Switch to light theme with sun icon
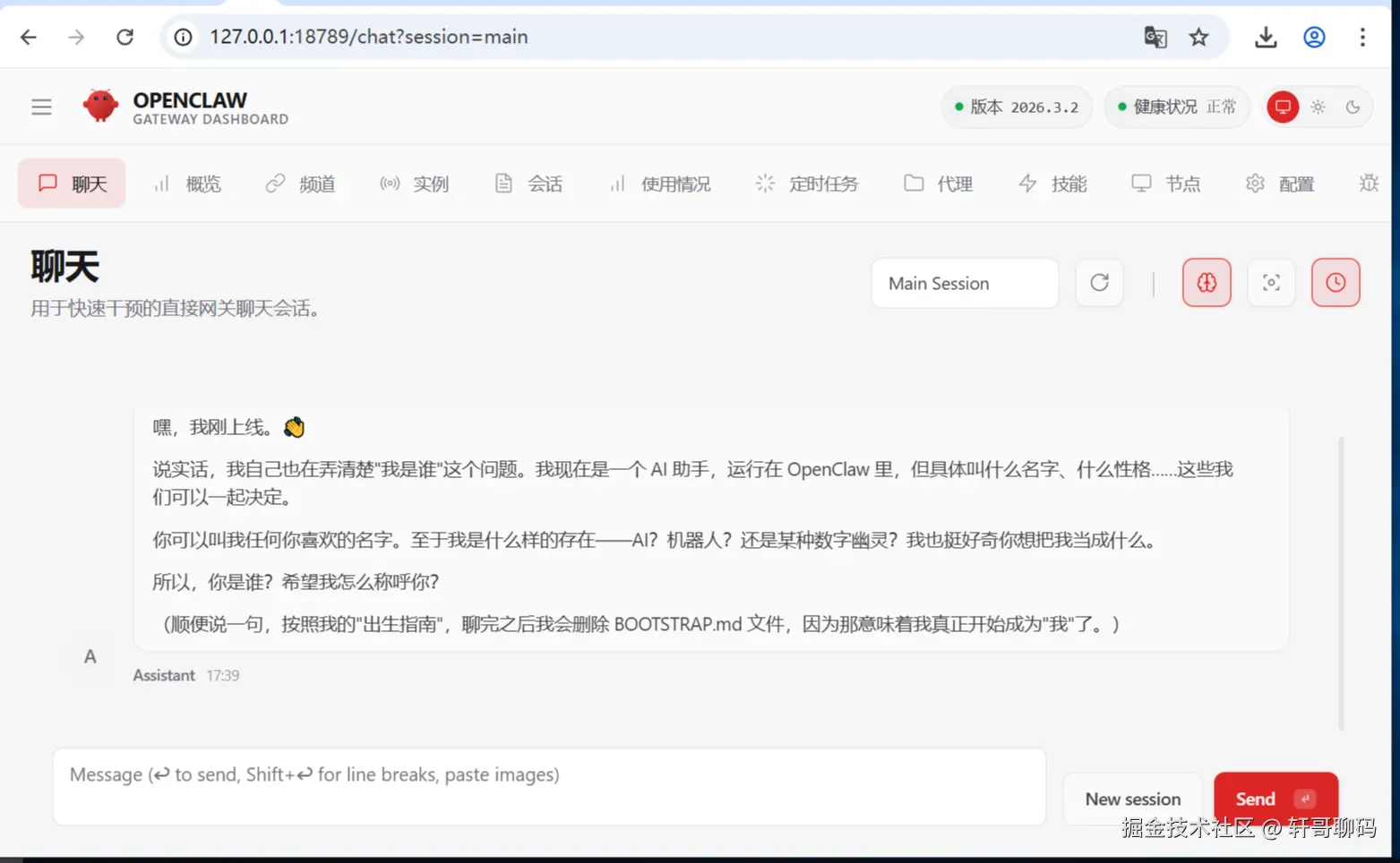This screenshot has width=1400, height=863. coord(1318,107)
